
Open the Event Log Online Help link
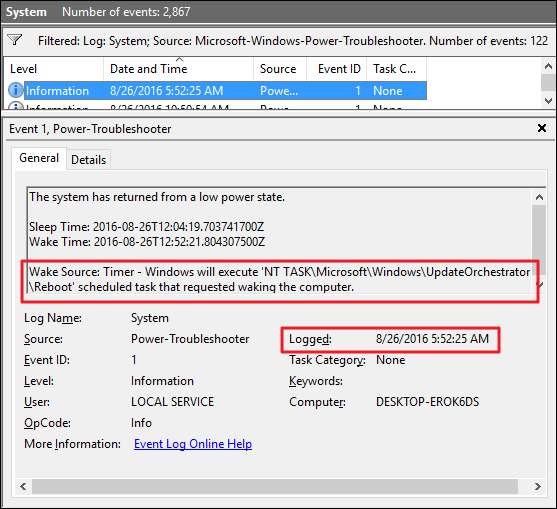[x=193, y=444]
